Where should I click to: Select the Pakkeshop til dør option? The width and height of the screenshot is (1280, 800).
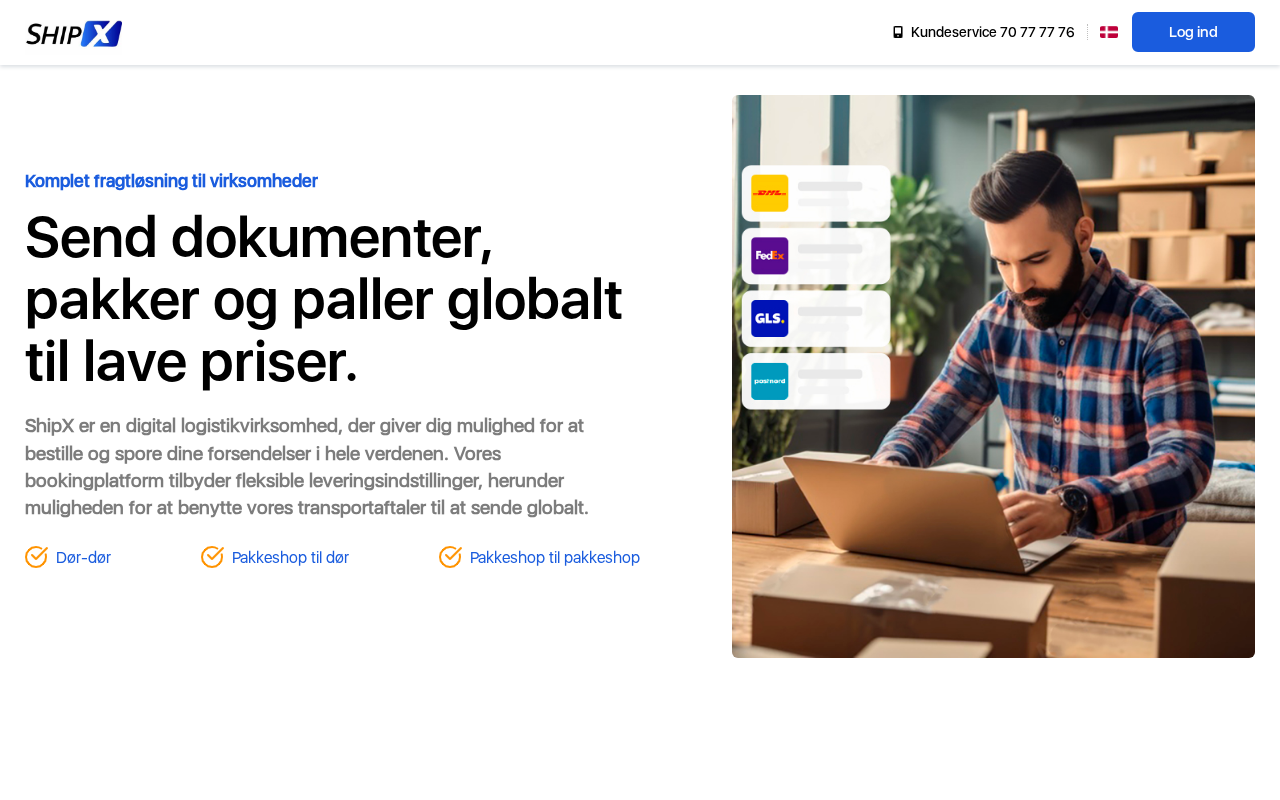pos(290,558)
